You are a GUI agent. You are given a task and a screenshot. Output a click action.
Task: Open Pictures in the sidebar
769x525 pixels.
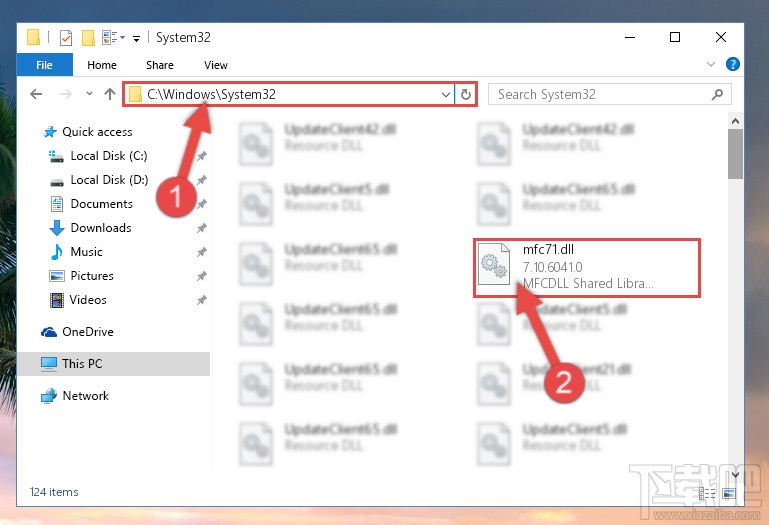click(92, 276)
